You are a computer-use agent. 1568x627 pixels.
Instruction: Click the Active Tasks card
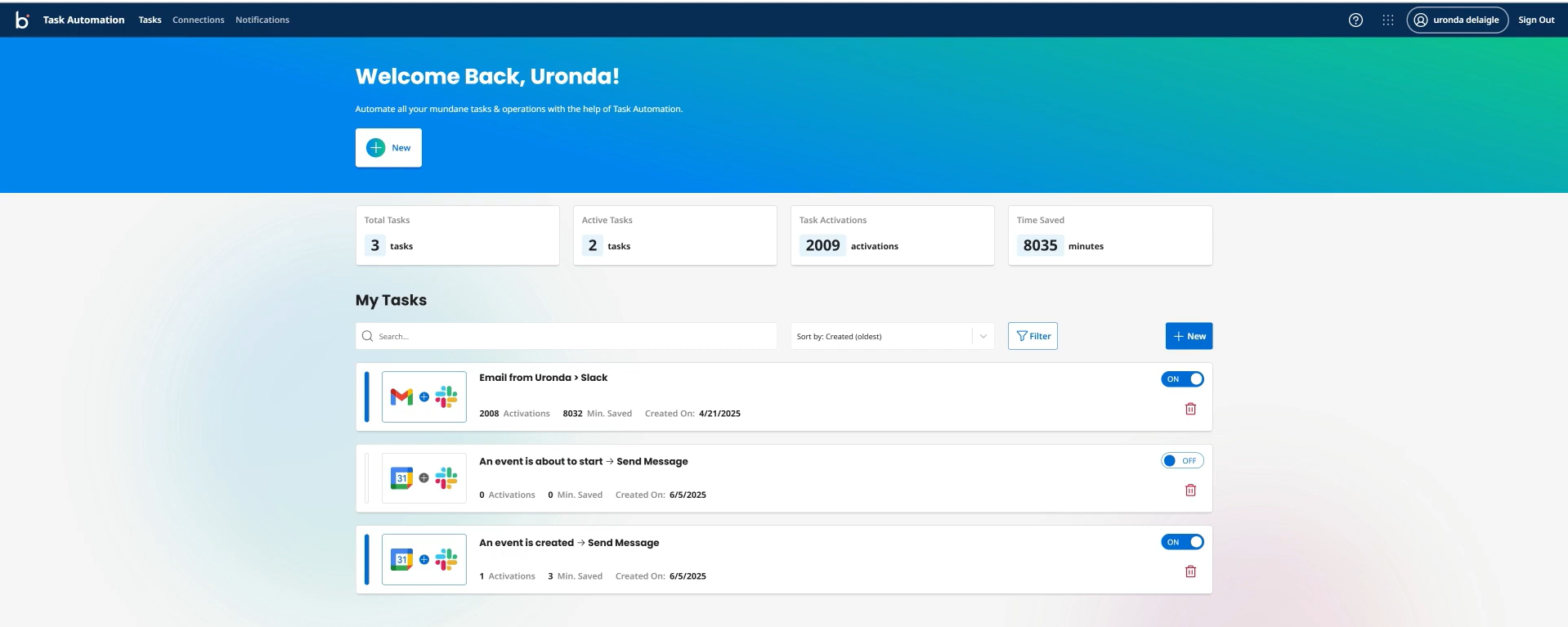pos(674,235)
